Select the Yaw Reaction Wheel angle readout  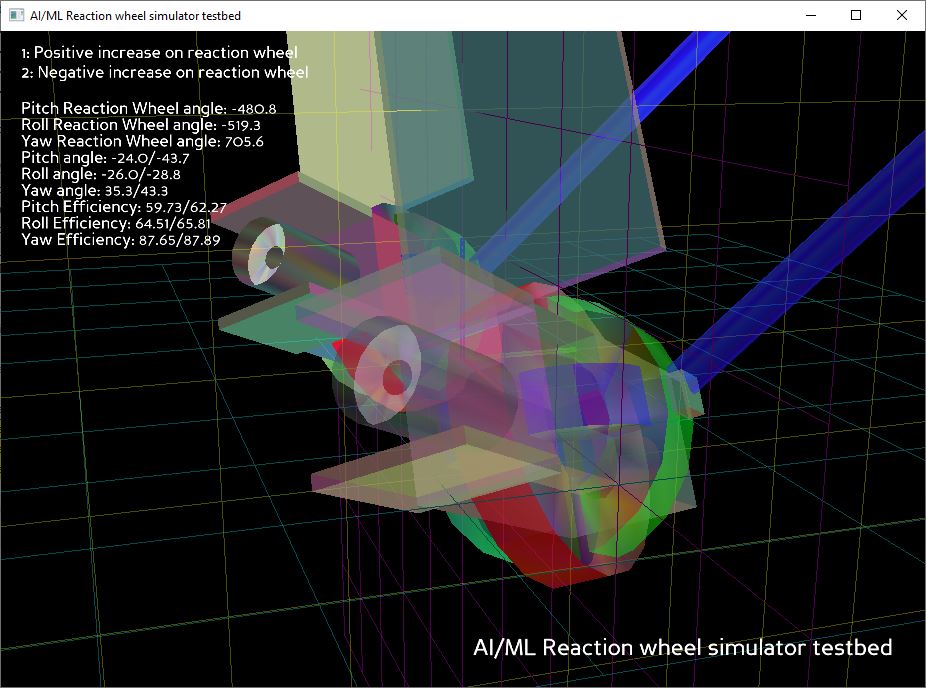click(x=142, y=142)
